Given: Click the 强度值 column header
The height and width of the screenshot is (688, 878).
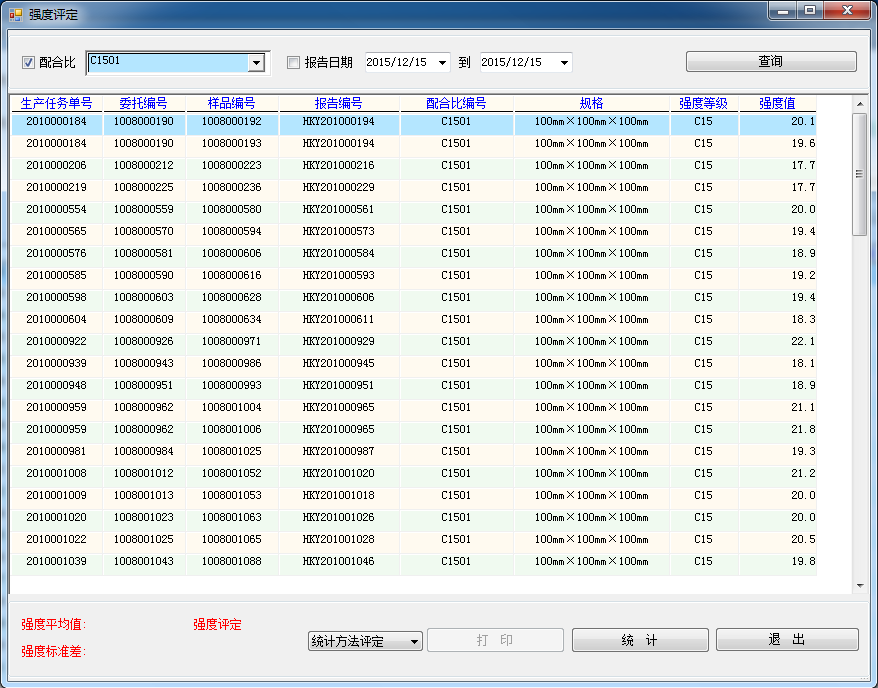Looking at the screenshot, I should [777, 103].
